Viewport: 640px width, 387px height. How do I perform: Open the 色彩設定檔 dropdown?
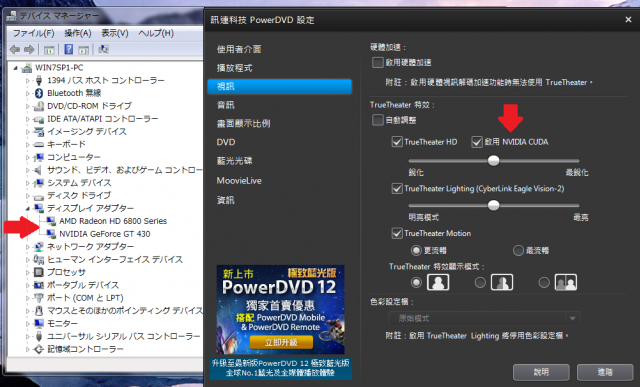point(484,318)
